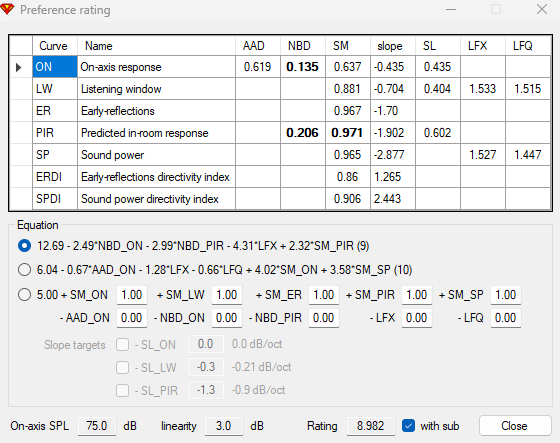Select the ER curve cell
This screenshot has width=560, height=443.
55,111
